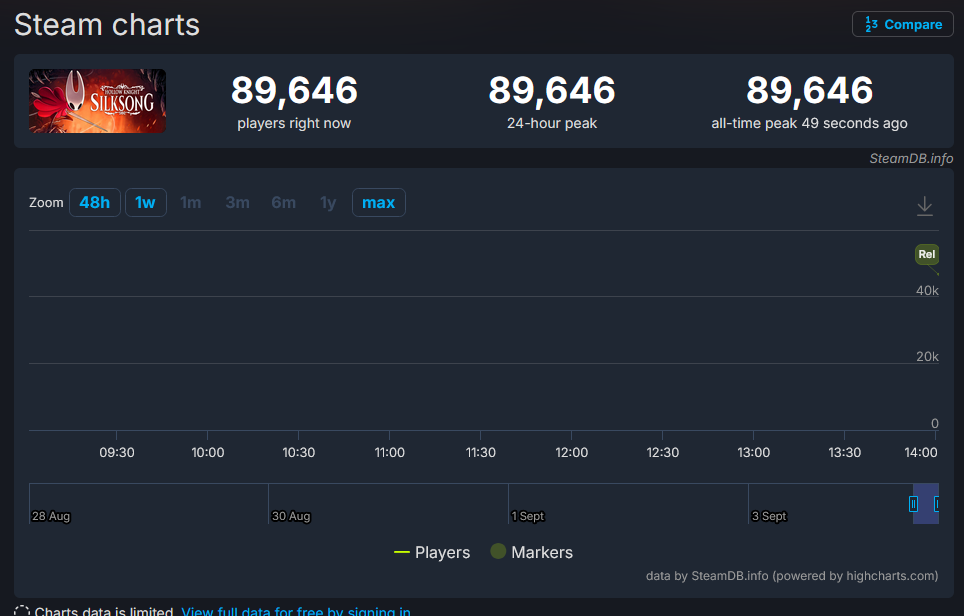
Task: Click the 24-hour peak value
Action: [x=551, y=90]
